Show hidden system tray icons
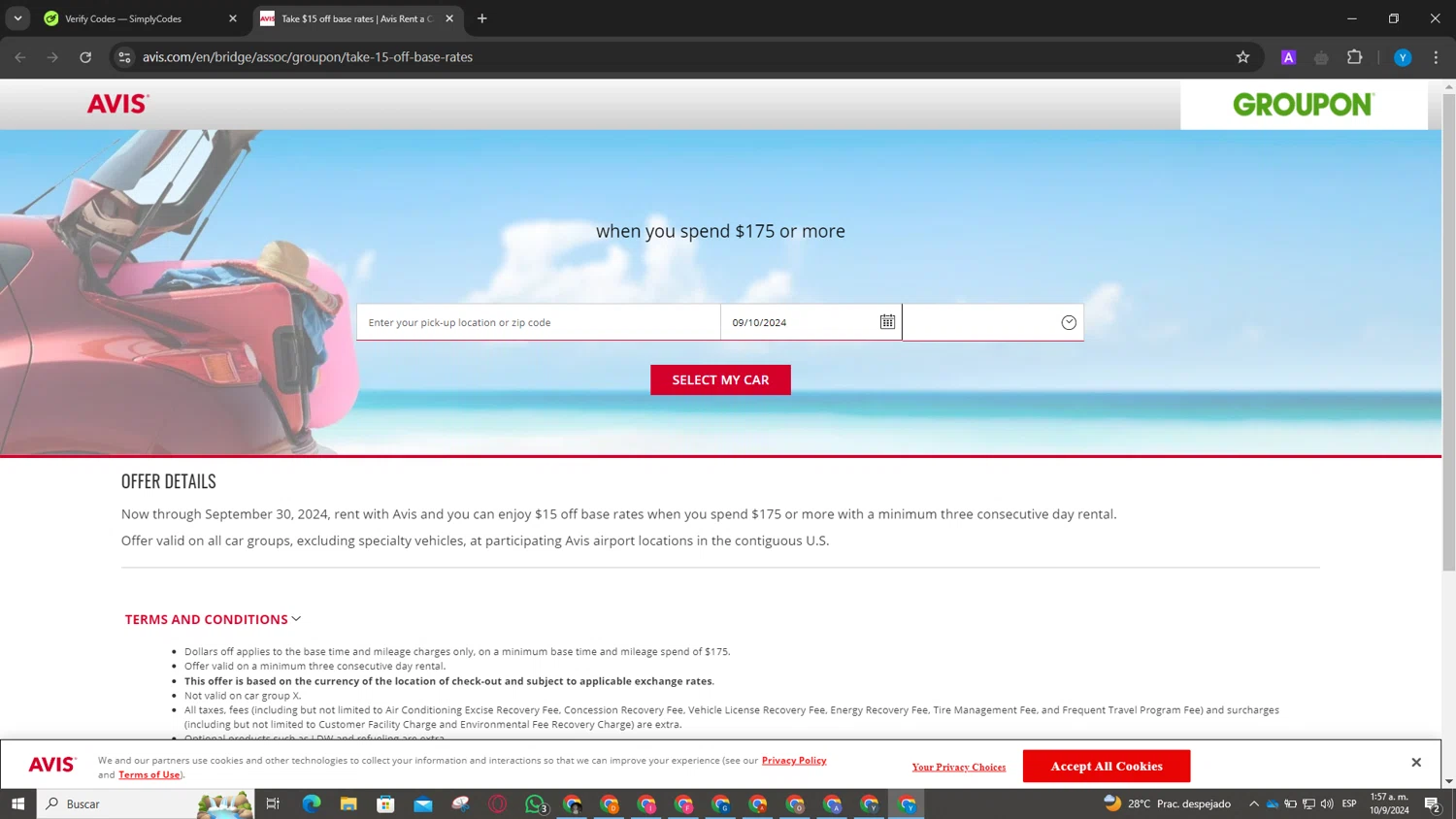 pyautogui.click(x=1254, y=803)
